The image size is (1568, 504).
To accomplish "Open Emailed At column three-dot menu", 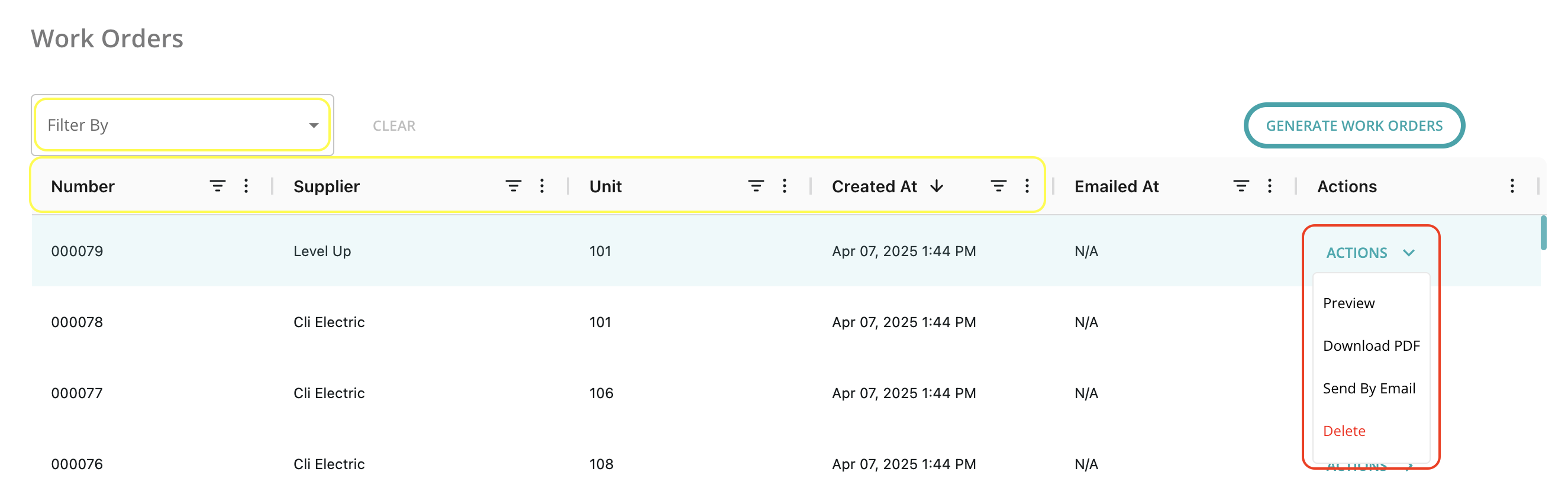I will point(1270,186).
